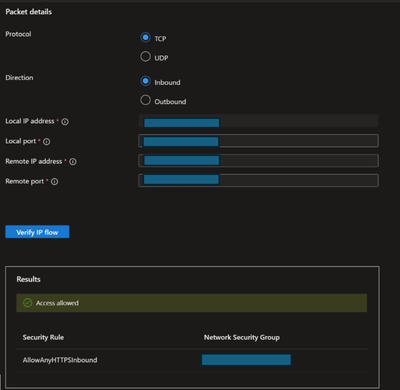Click into the Local port field
The width and height of the screenshot is (400, 390).
point(258,141)
